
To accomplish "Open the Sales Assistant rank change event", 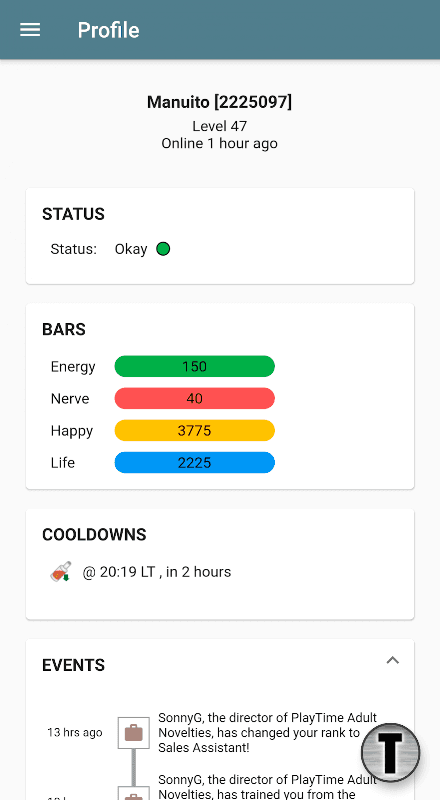I will click(268, 733).
